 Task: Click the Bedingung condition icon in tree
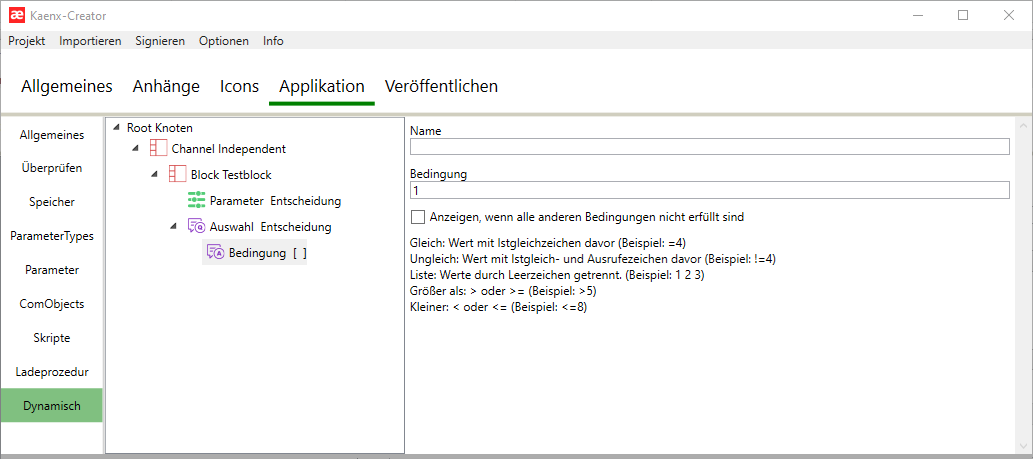215,253
